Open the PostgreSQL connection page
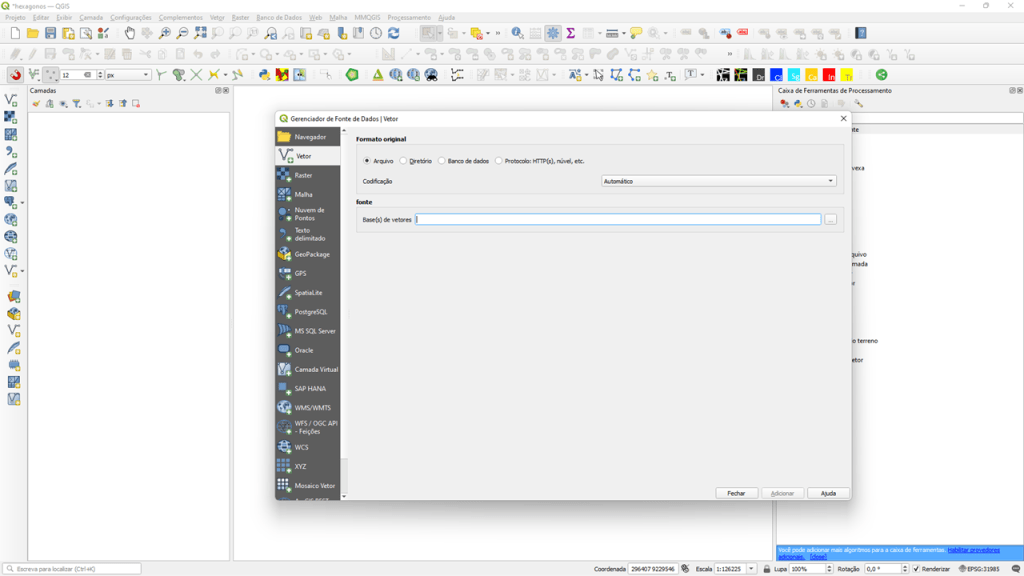 point(310,312)
